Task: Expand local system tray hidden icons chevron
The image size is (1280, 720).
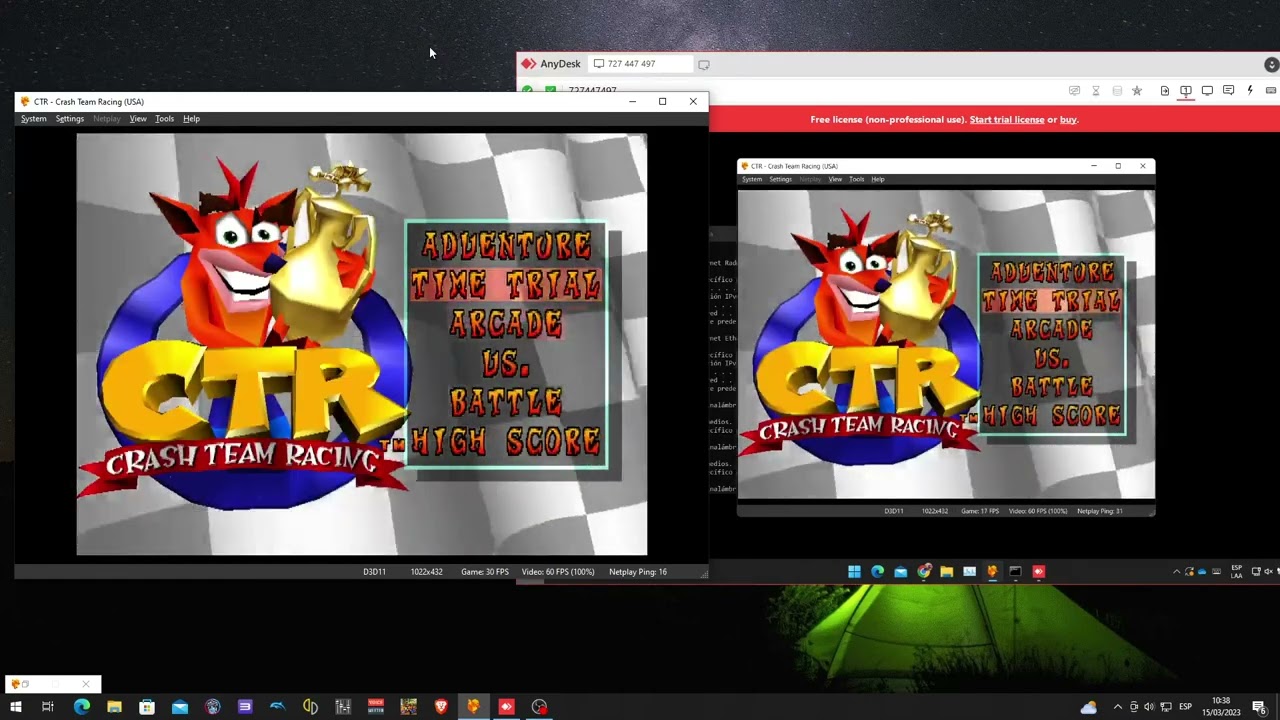Action: coord(1118,707)
